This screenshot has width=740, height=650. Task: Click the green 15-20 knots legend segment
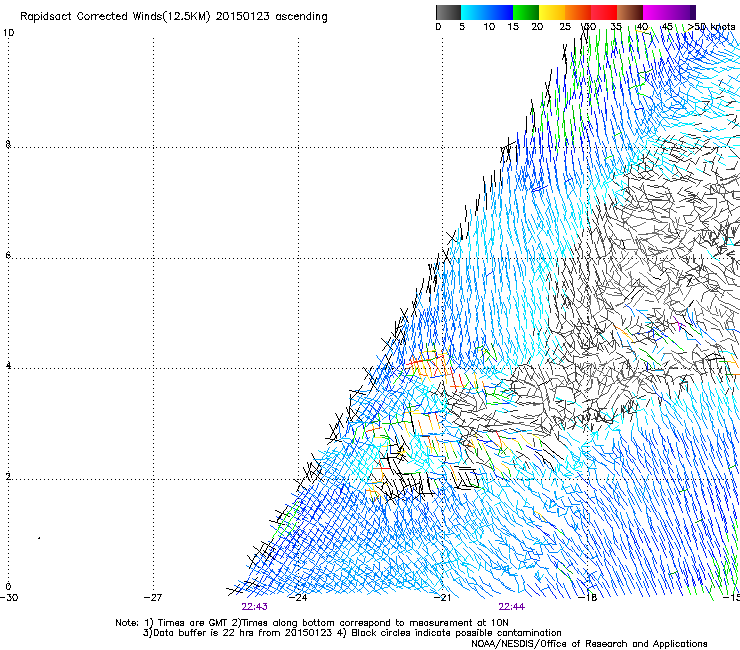tap(526, 12)
